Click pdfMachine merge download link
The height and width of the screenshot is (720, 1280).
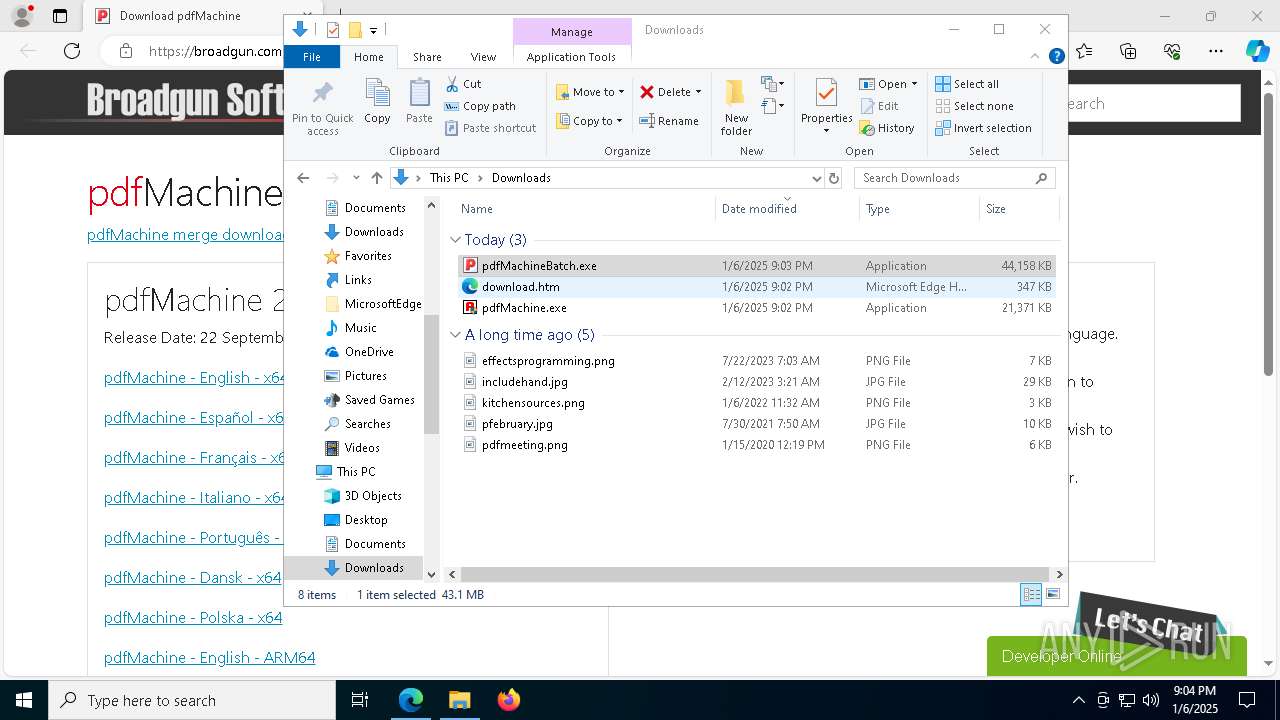(x=186, y=234)
